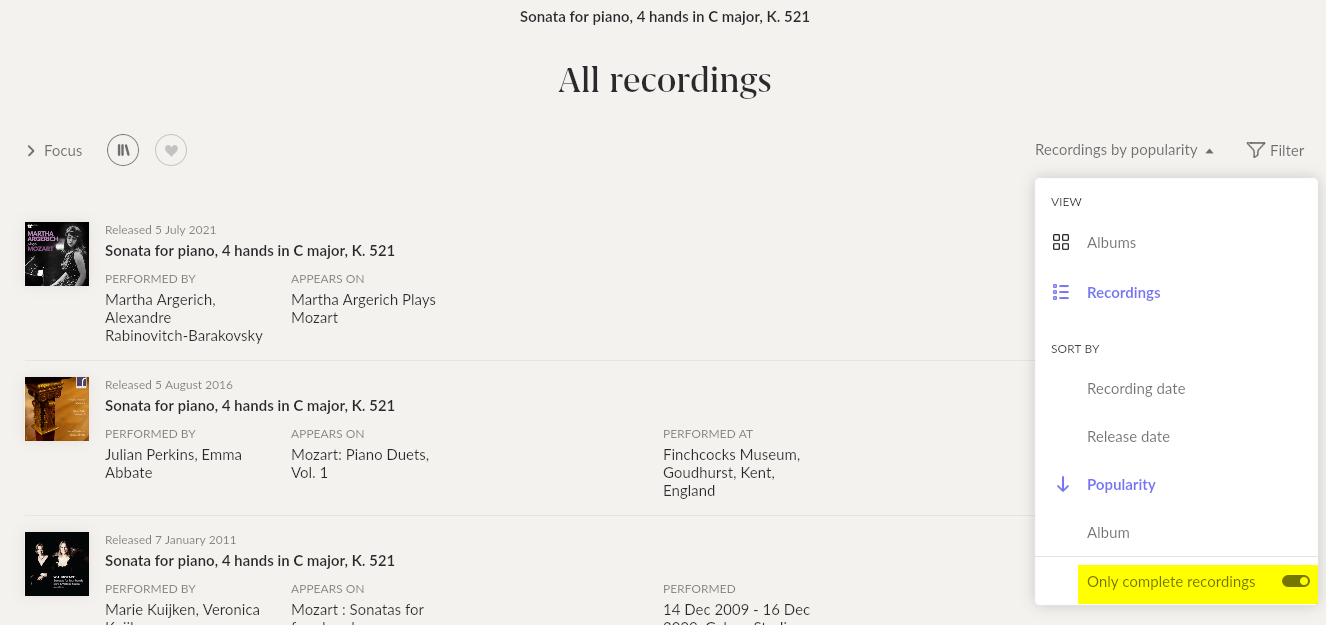The image size is (1326, 625).
Task: Choose Album sort option
Action: [1108, 533]
